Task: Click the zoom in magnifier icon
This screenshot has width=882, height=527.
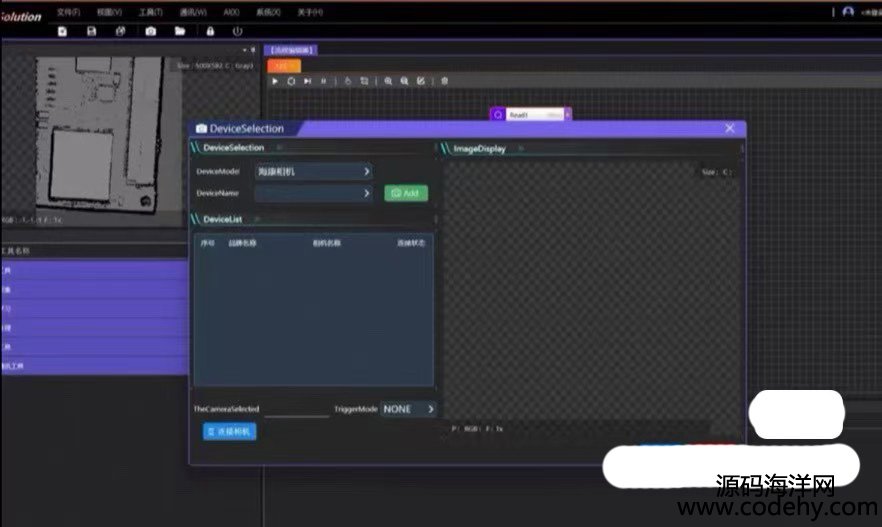Action: tap(388, 81)
